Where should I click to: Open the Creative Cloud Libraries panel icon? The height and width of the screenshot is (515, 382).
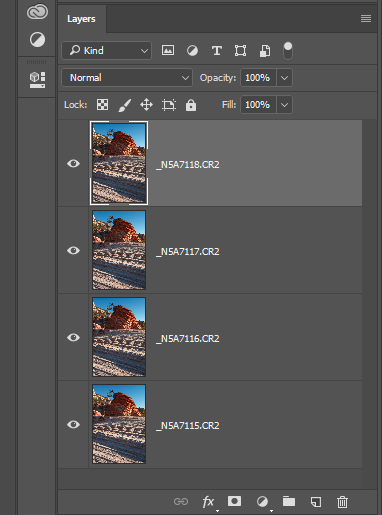pos(37,12)
